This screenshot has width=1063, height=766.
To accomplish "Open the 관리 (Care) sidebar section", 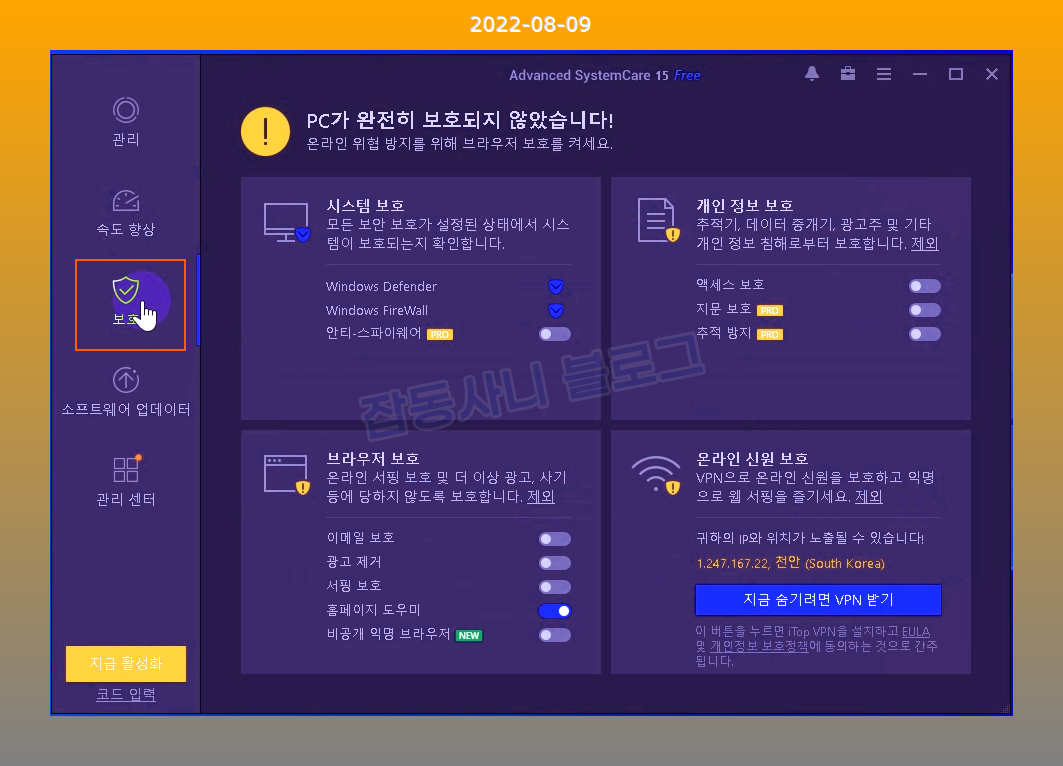I will (125, 121).
